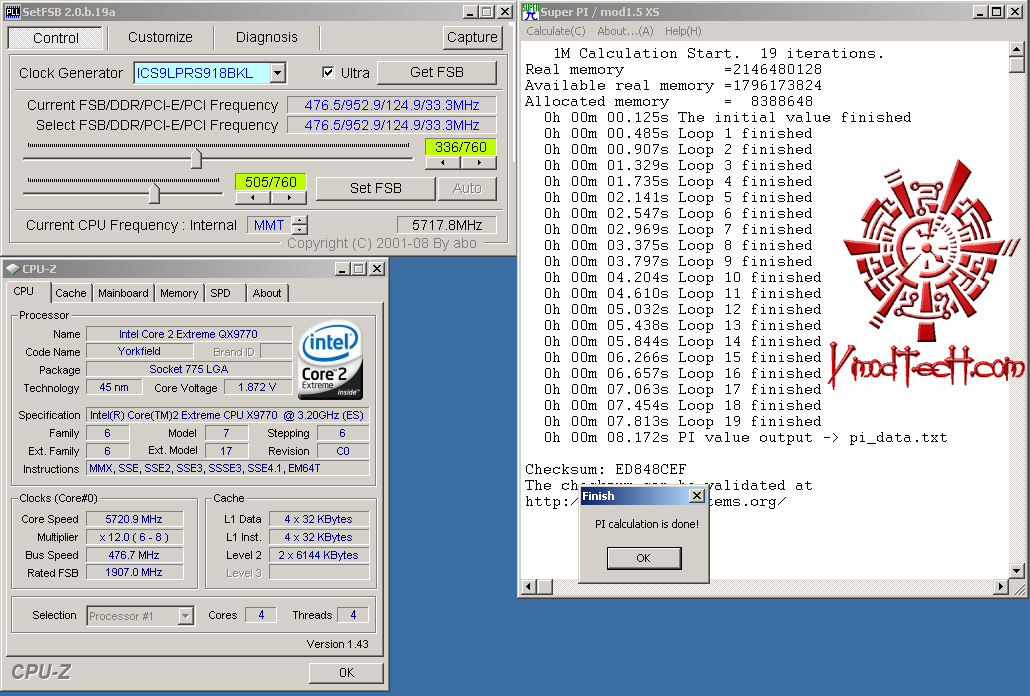1030x696 pixels.
Task: Toggle the Ultra checkbox
Action: [x=328, y=73]
